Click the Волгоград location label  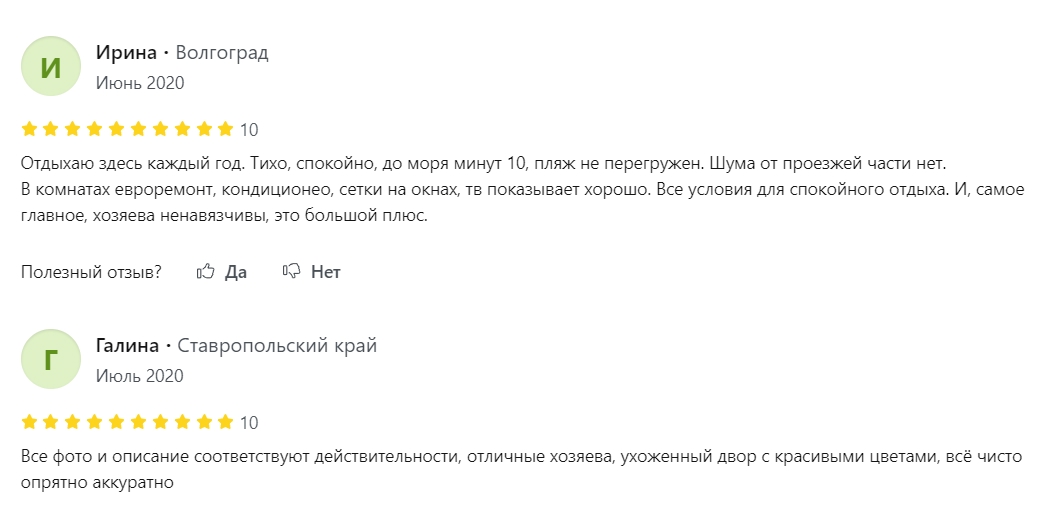[x=222, y=53]
